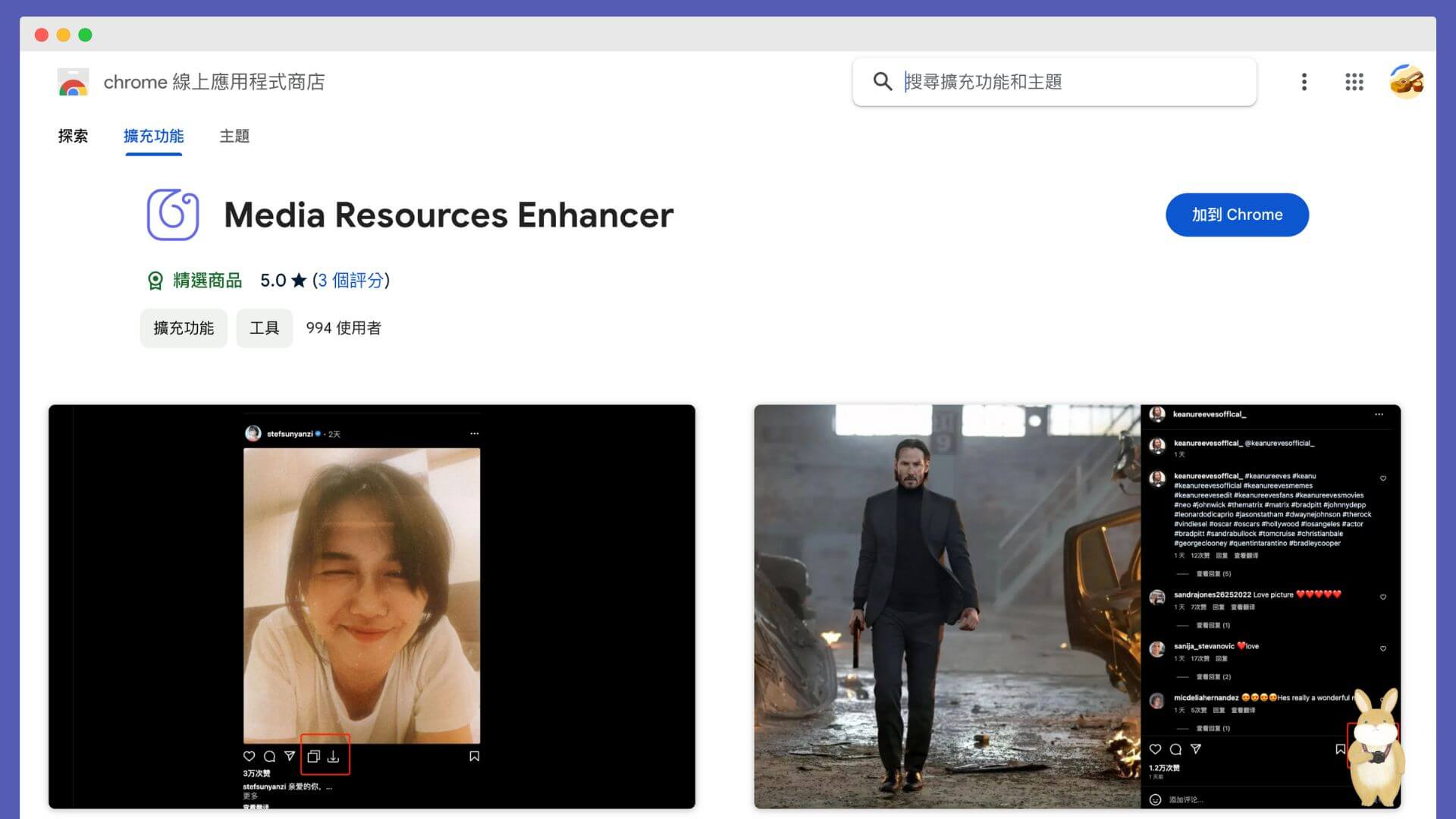Click the Media Resources Enhancer title
This screenshot has width=1456, height=819.
click(448, 215)
